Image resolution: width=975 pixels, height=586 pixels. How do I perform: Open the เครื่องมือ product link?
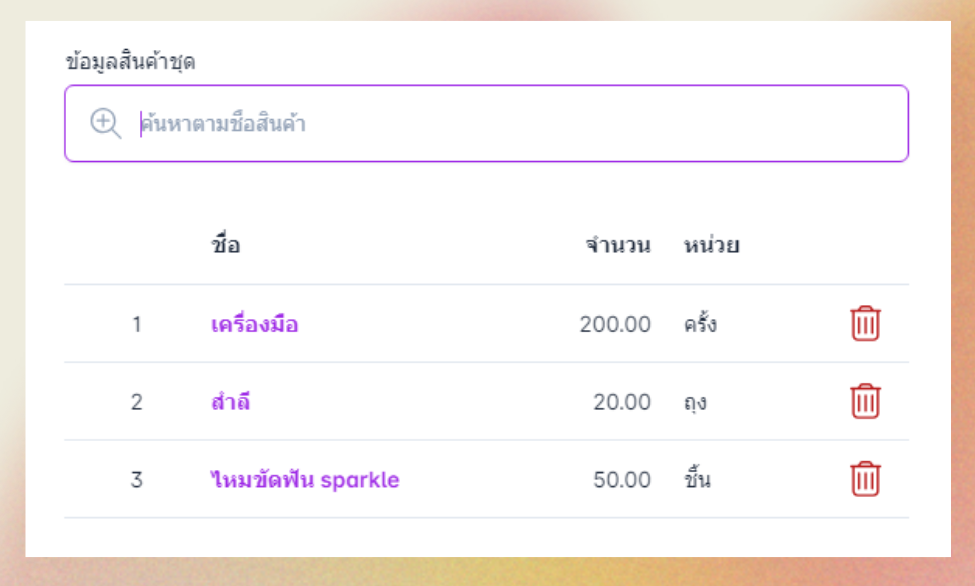click(x=255, y=325)
